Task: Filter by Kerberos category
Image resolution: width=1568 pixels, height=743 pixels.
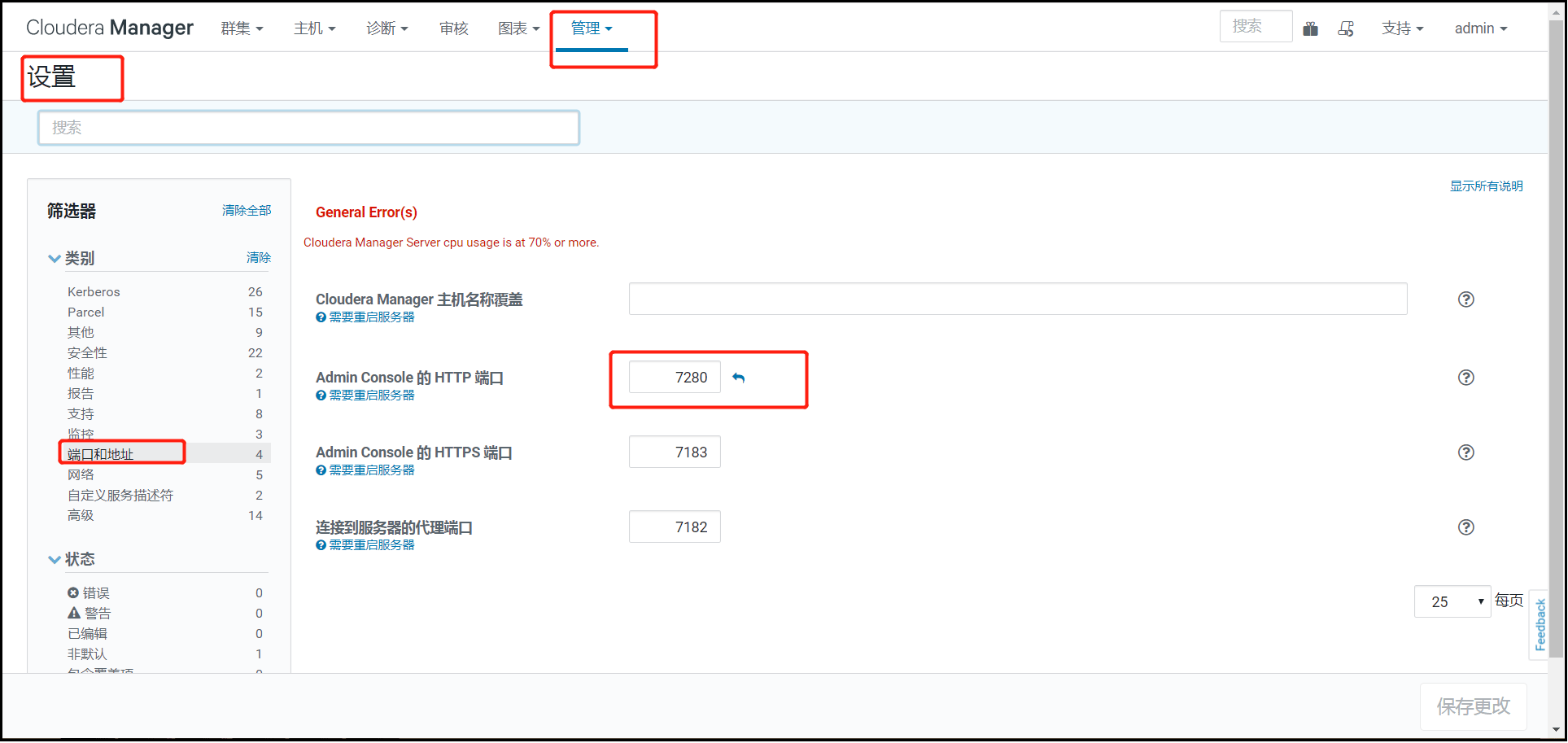Action: [165, 292]
